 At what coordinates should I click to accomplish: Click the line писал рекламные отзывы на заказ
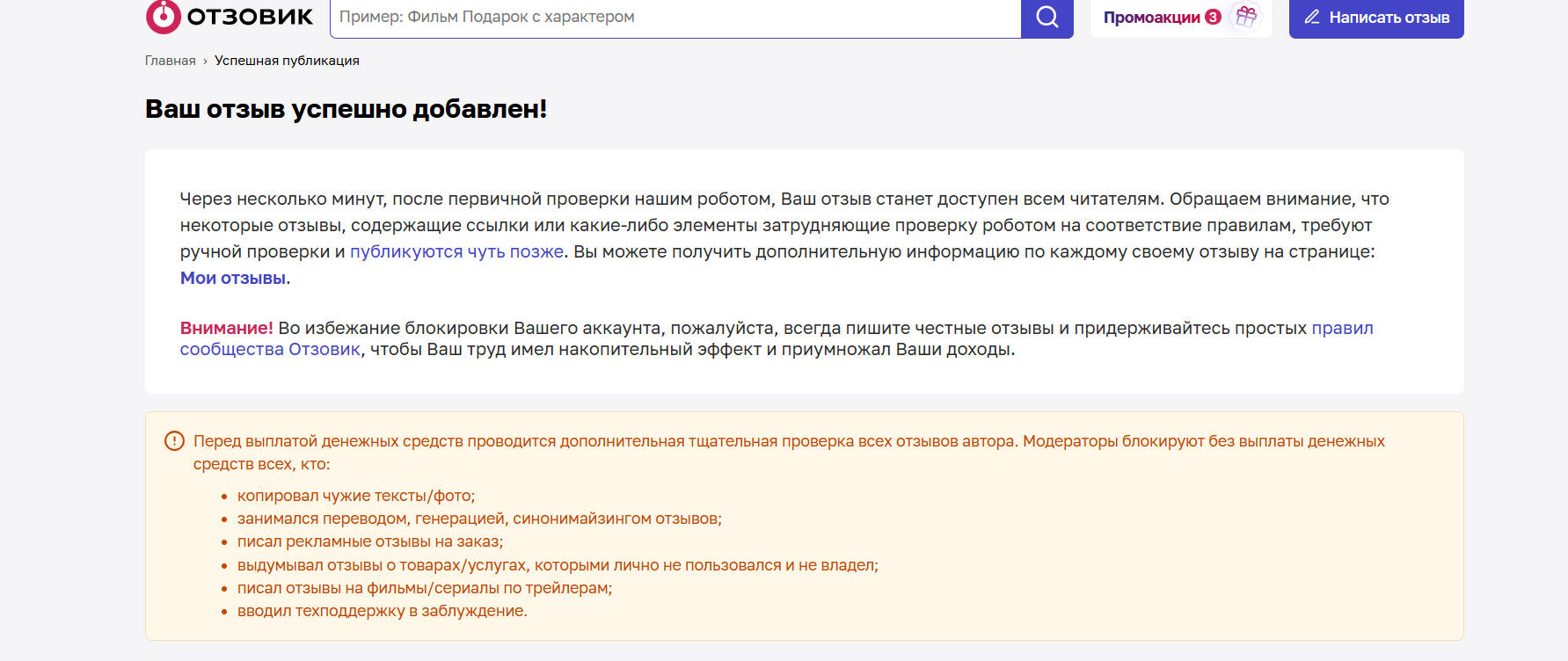[x=370, y=541]
